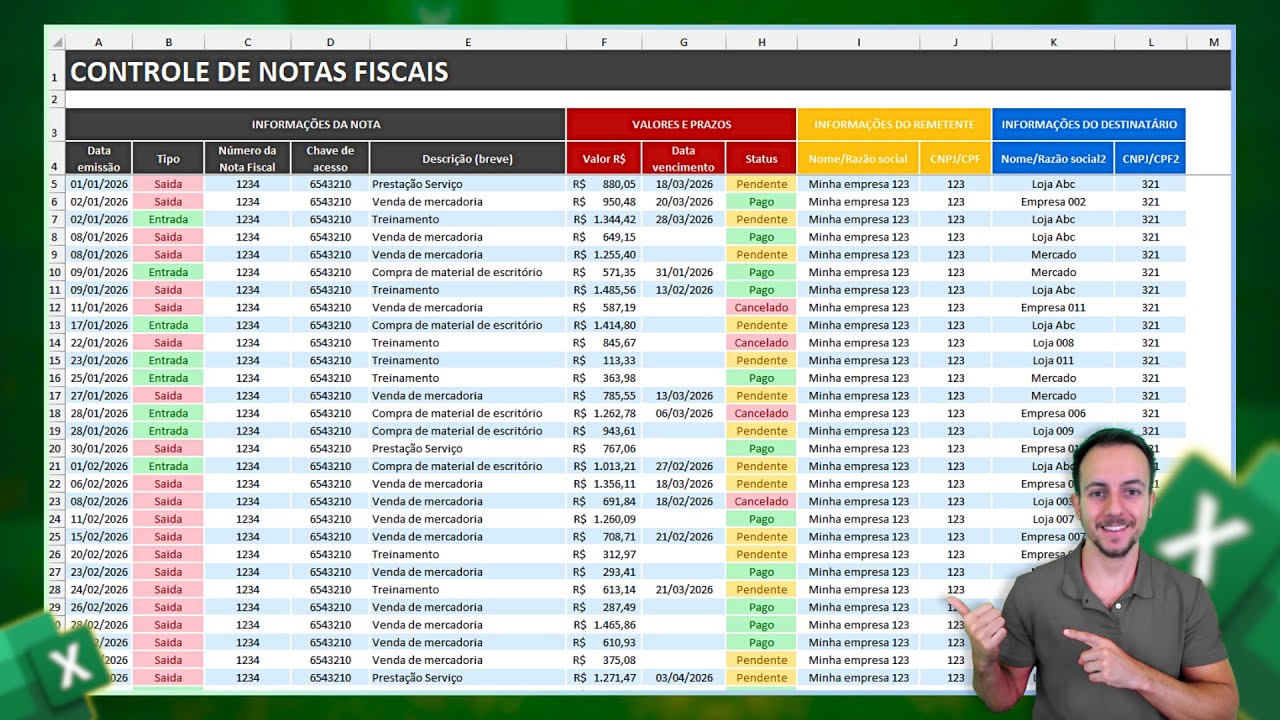Click the due date cell 06/03/2026
The image size is (1280, 720).
[x=684, y=413]
